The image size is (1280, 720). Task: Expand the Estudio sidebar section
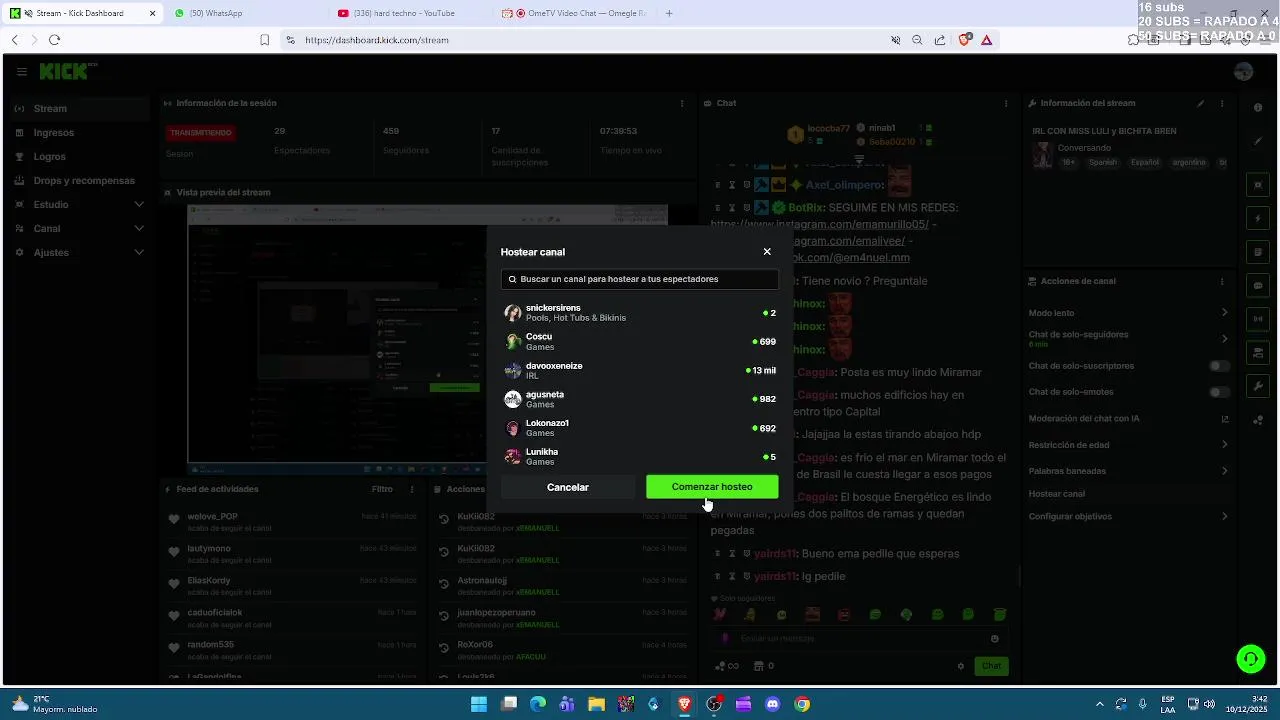80,204
